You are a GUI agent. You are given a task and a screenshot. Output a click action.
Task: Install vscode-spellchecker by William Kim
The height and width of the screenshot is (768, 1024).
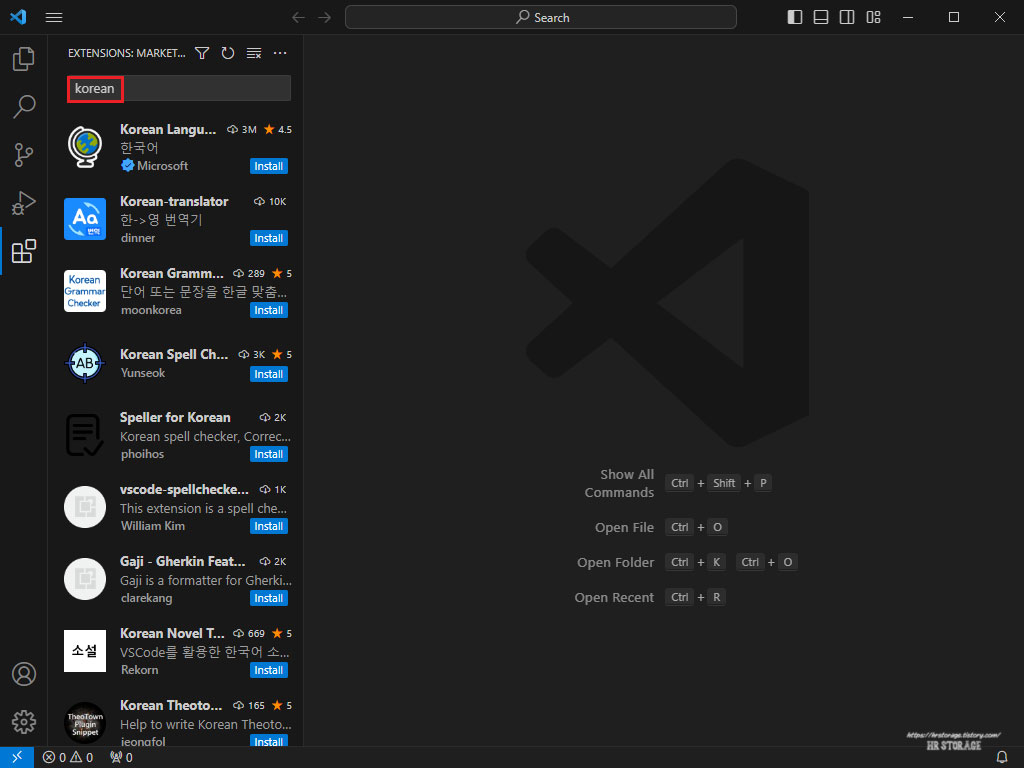pos(268,526)
